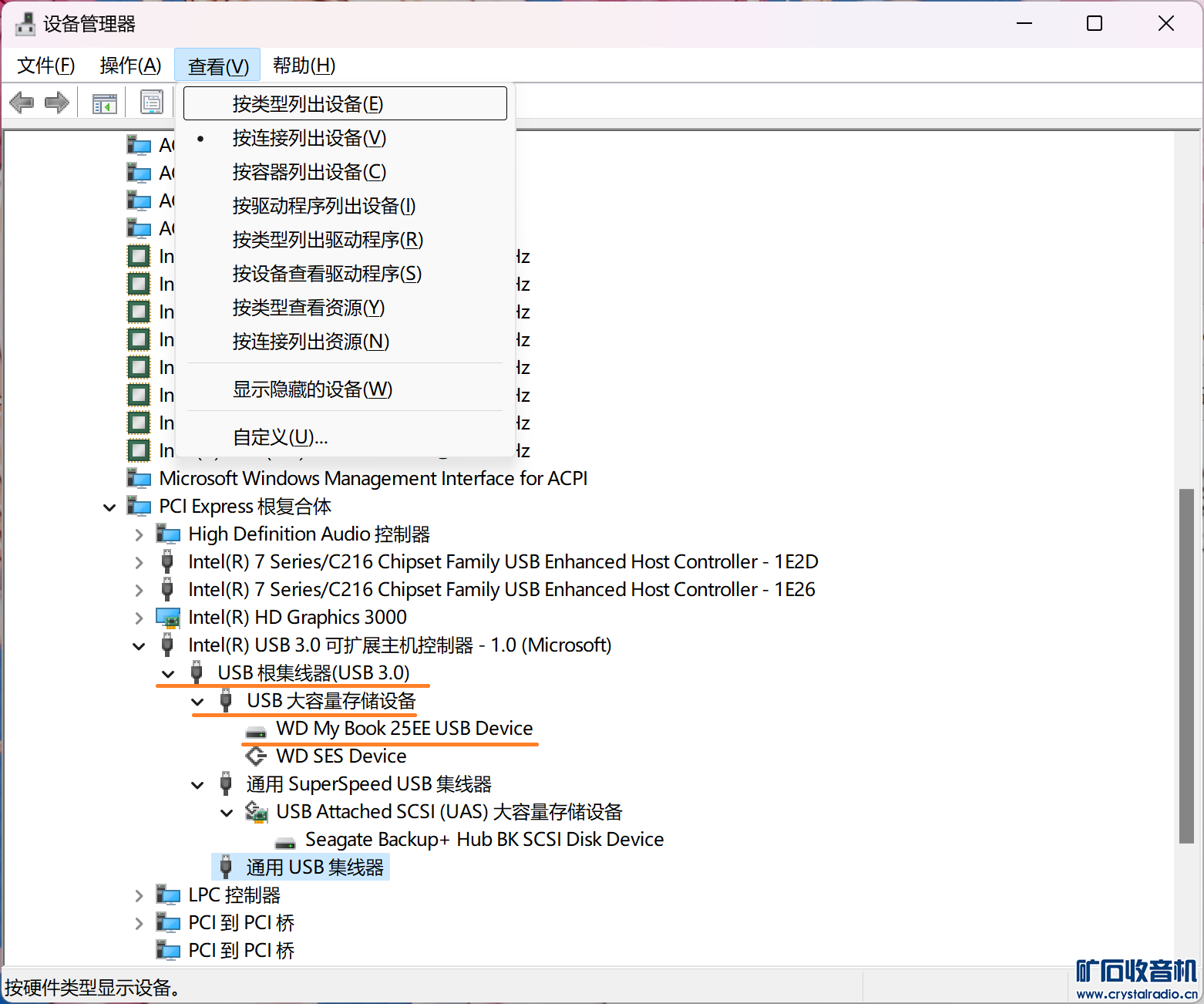This screenshot has height=1004, width=1204.
Task: Select the "通用 USB 集线器" row label
Action: [x=315, y=867]
